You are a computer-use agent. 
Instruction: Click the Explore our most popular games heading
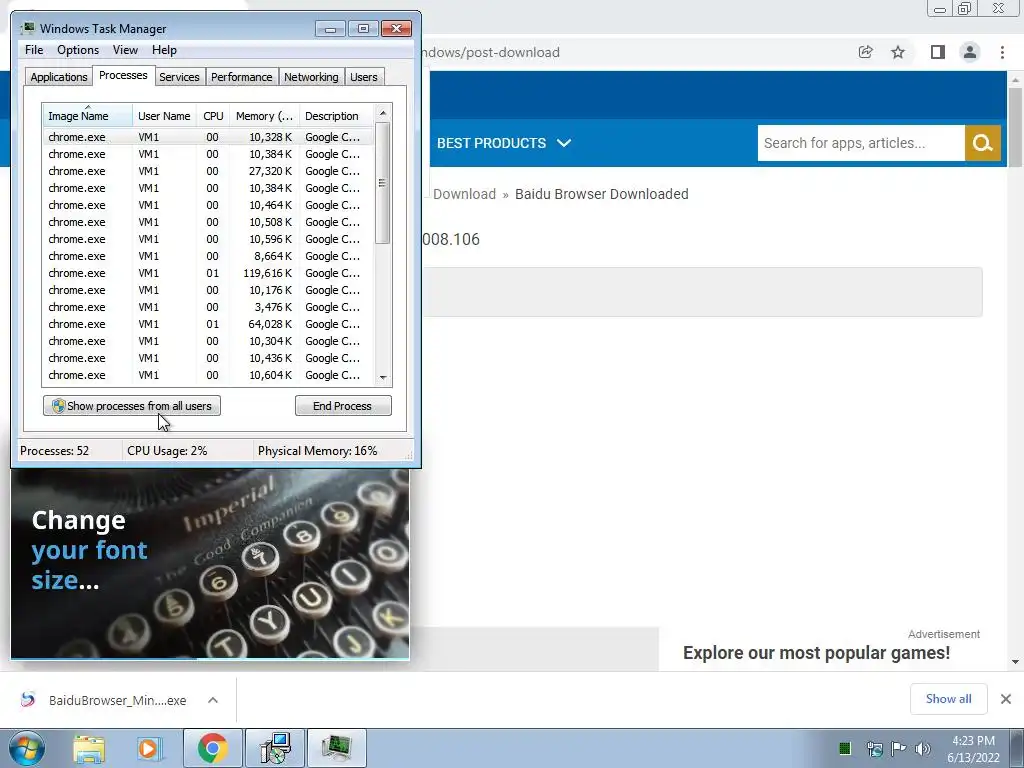pos(816,652)
